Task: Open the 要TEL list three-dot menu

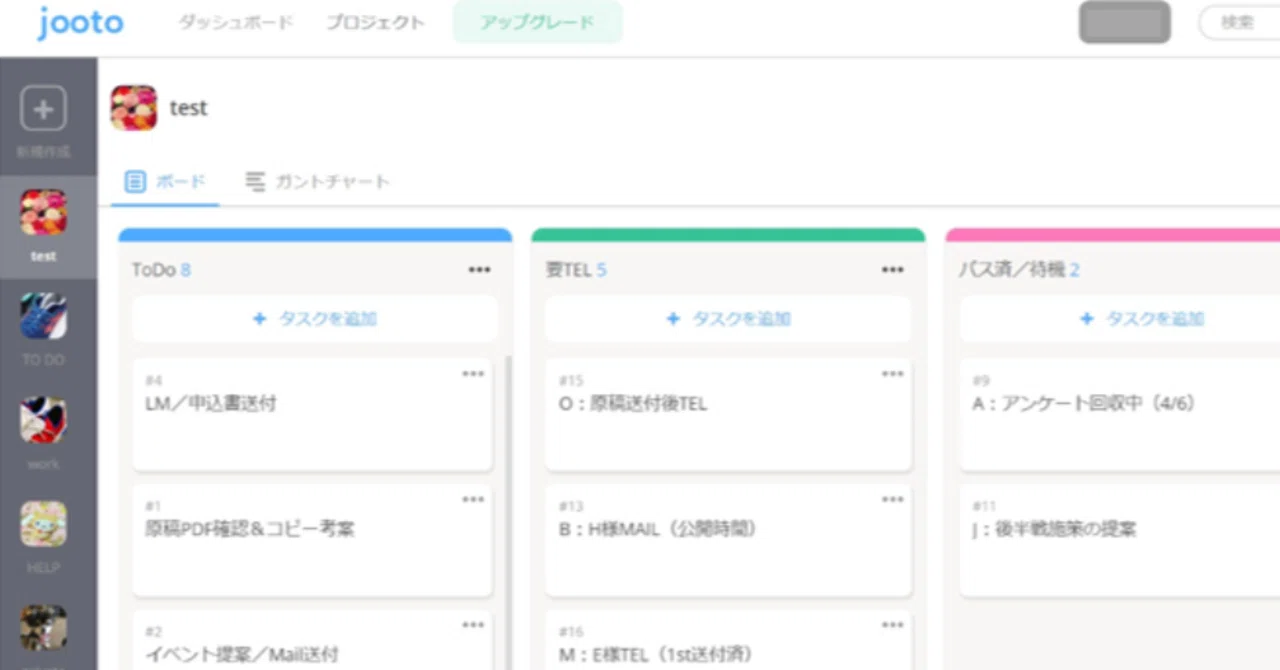Action: click(893, 270)
